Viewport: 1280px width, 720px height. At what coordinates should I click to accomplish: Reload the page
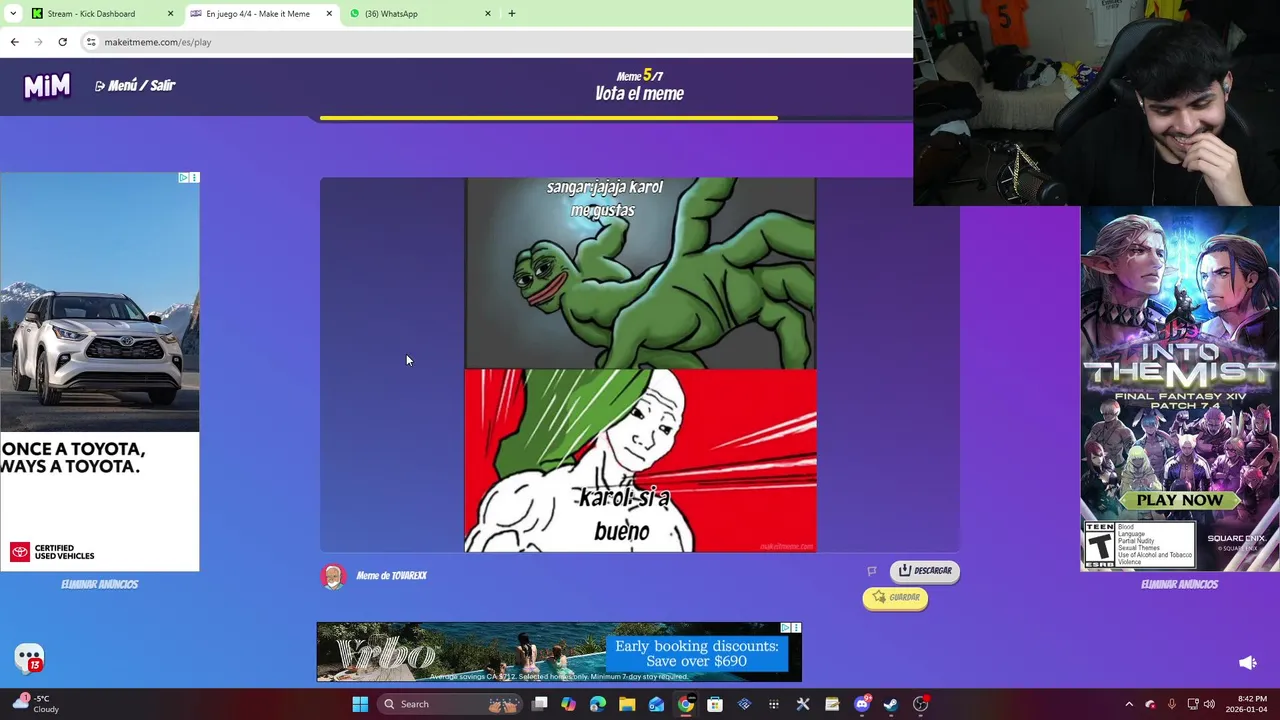[62, 42]
